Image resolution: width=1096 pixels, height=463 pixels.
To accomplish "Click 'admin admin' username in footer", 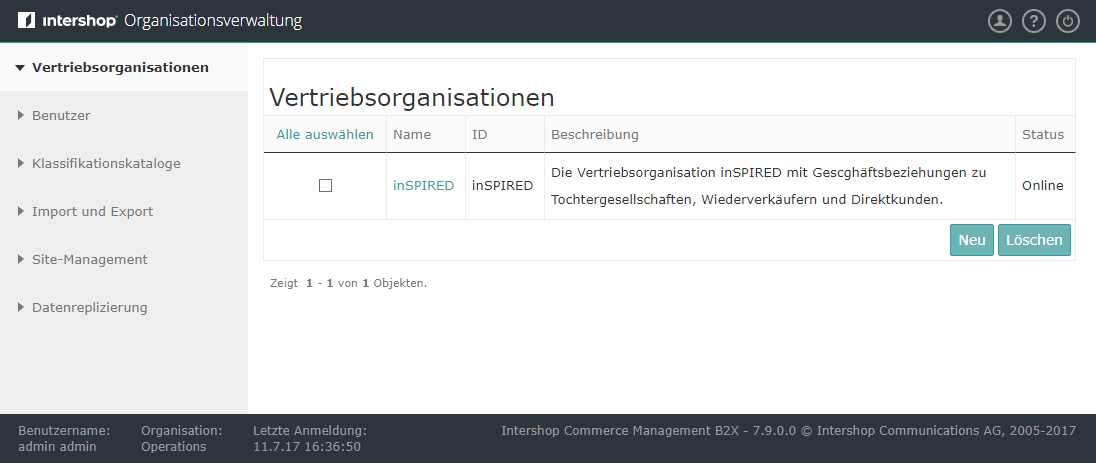I will coord(57,446).
